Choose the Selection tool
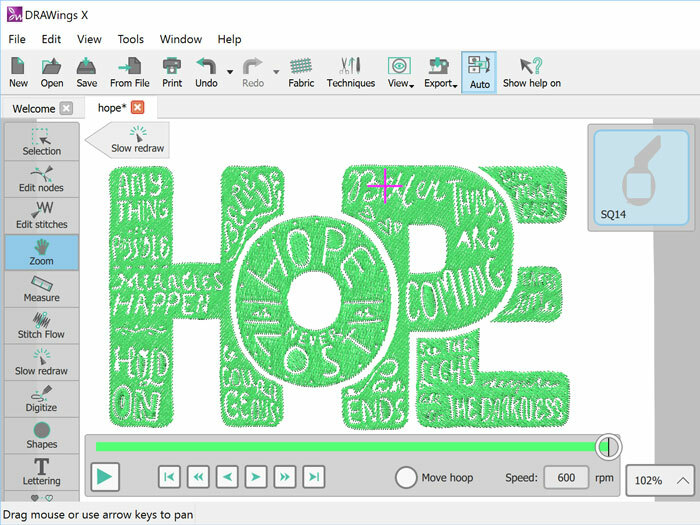The height and width of the screenshot is (525, 700). pyautogui.click(x=42, y=142)
